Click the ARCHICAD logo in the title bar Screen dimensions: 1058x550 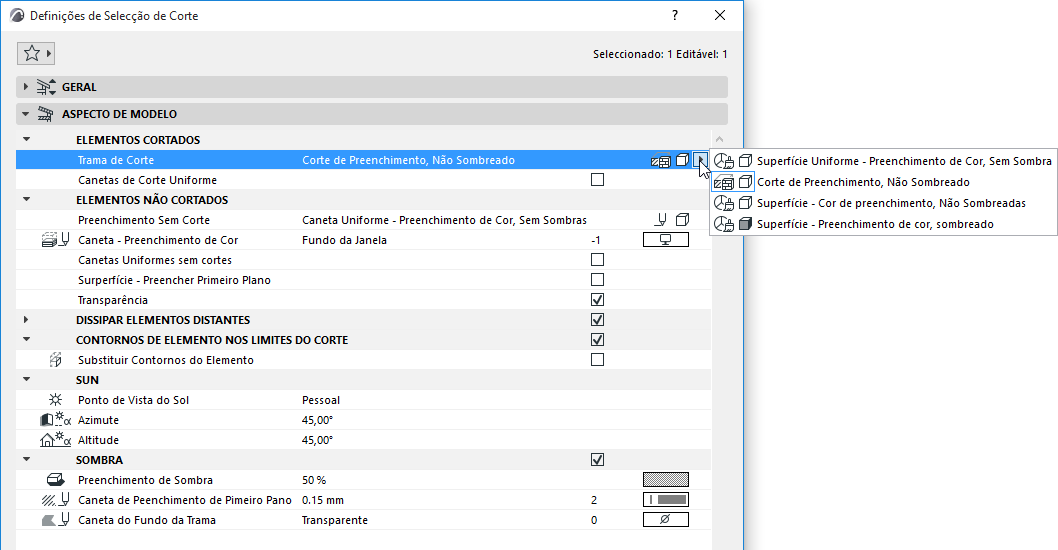(17, 15)
